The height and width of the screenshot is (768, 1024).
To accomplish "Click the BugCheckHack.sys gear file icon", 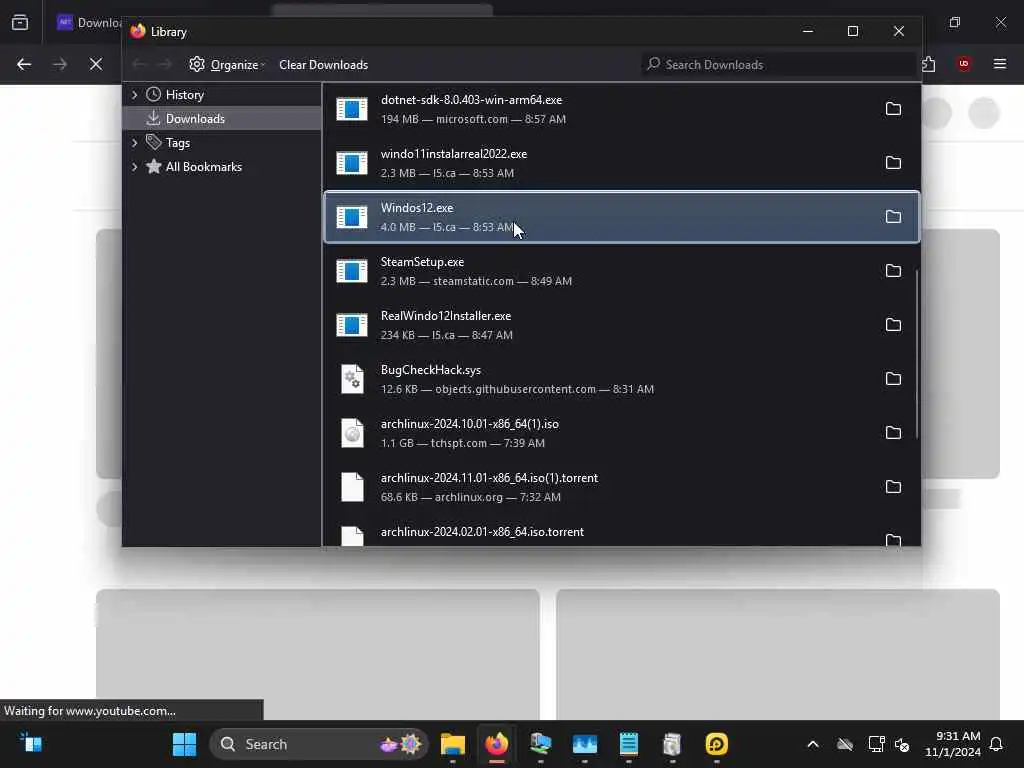I will coord(353,379).
